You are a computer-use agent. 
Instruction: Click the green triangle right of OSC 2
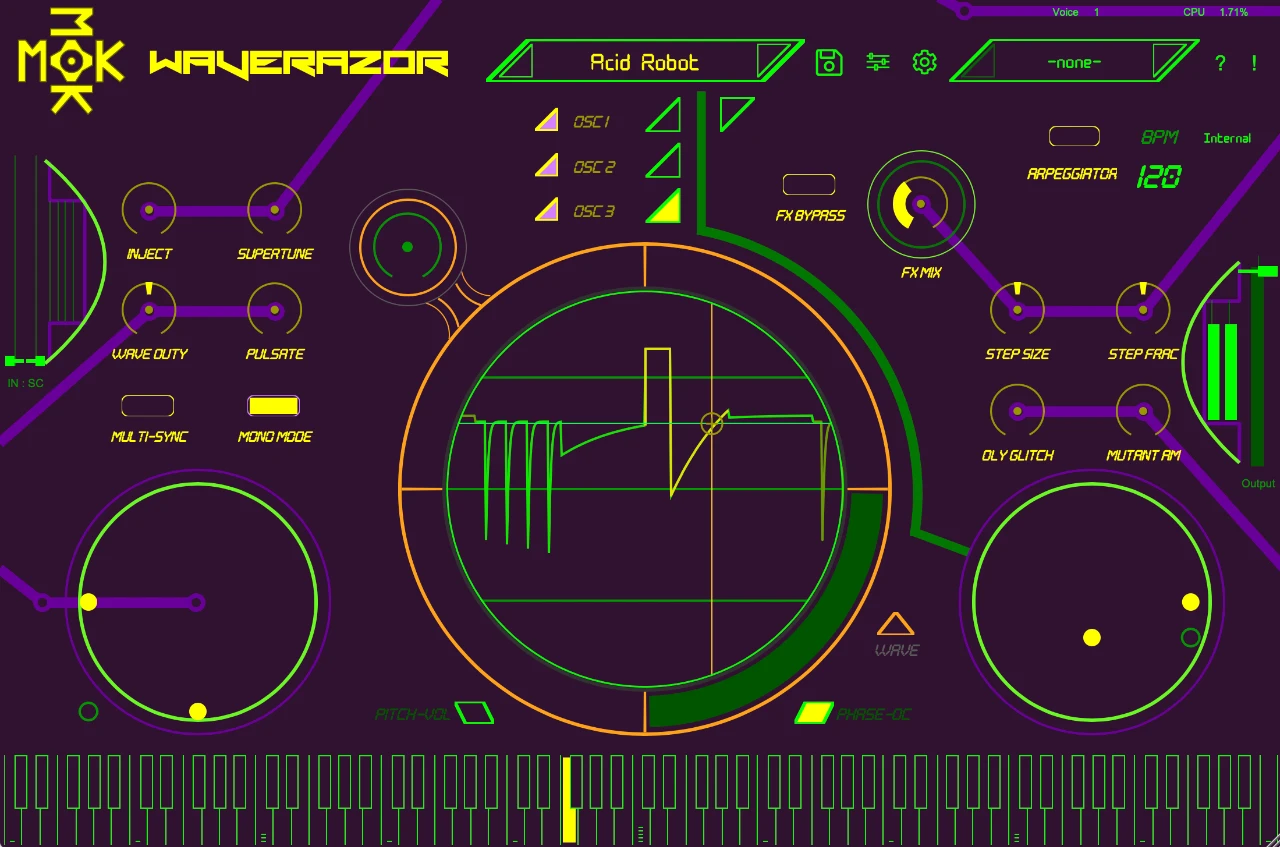[x=666, y=161]
